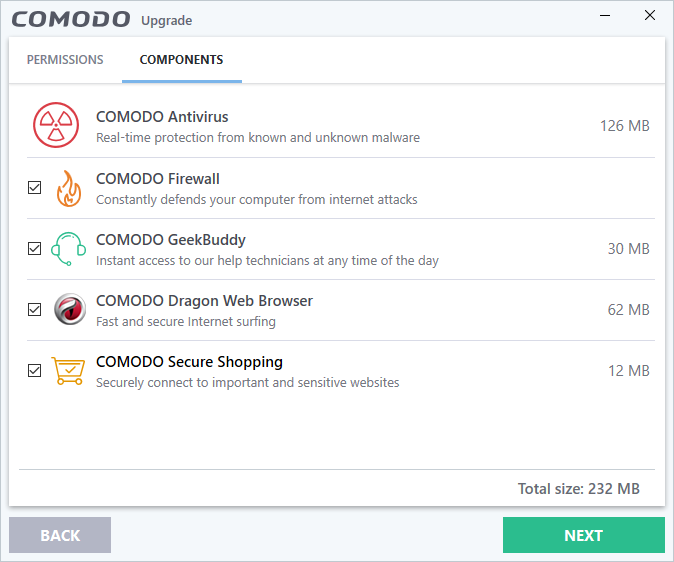The height and width of the screenshot is (562, 674).
Task: Click the COMODO Antivirus biohazard icon
Action: tap(56, 126)
